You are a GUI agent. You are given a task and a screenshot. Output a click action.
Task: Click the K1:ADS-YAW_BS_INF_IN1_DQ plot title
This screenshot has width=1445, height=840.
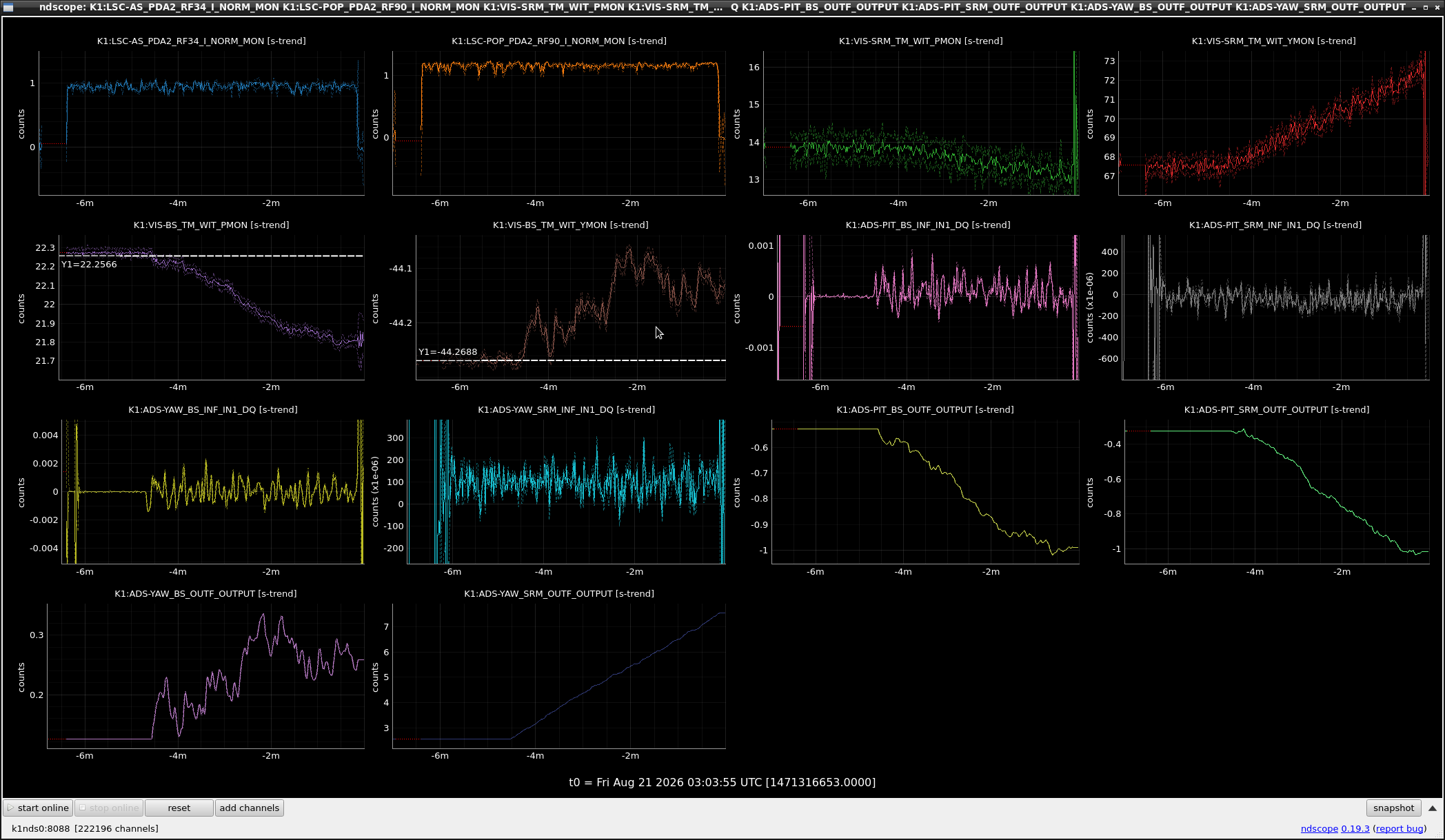[213, 410]
